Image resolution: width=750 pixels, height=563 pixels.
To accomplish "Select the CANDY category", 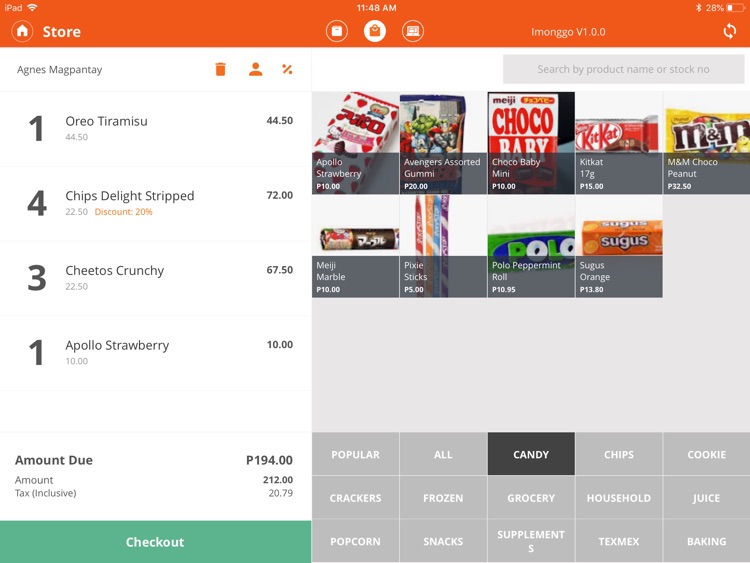I will tap(531, 454).
